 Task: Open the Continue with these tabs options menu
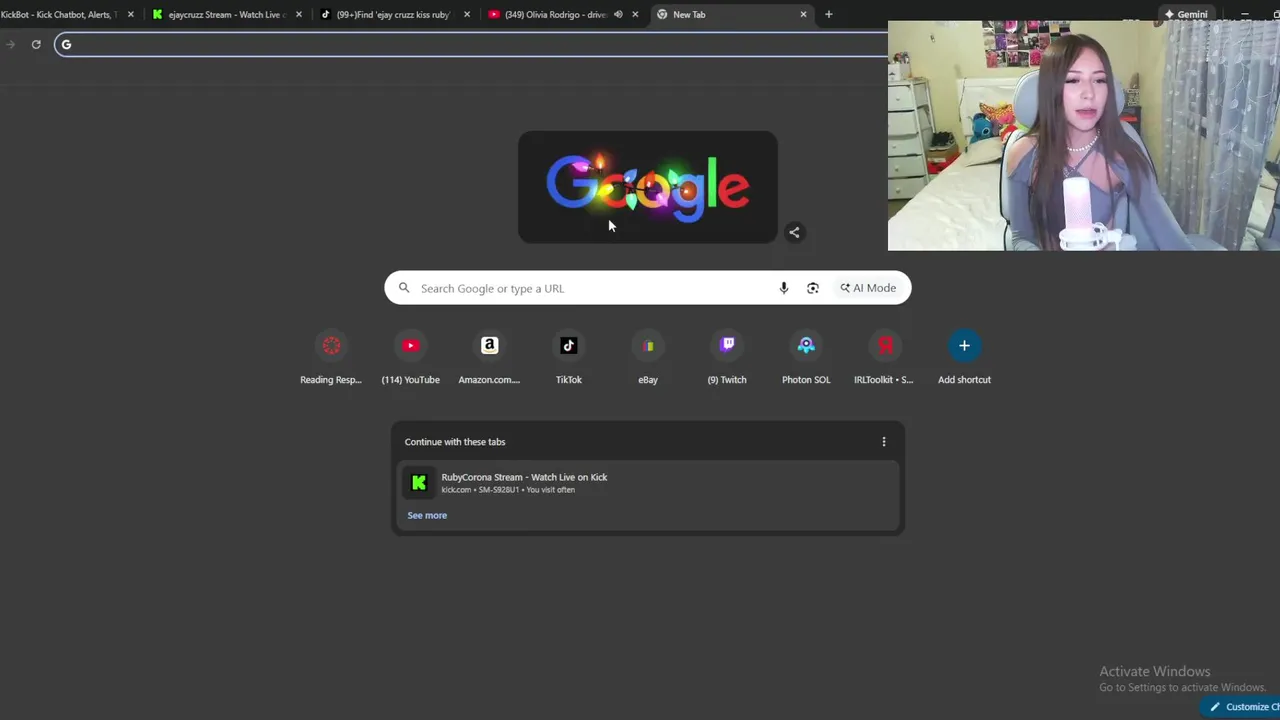click(x=884, y=441)
